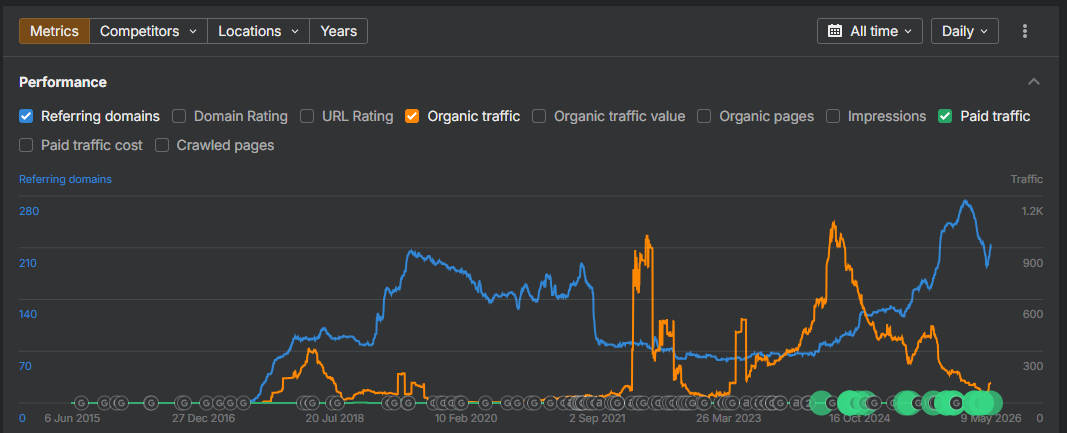Click the 280 referring domains axis value
1067x433 pixels.
[x=29, y=211]
